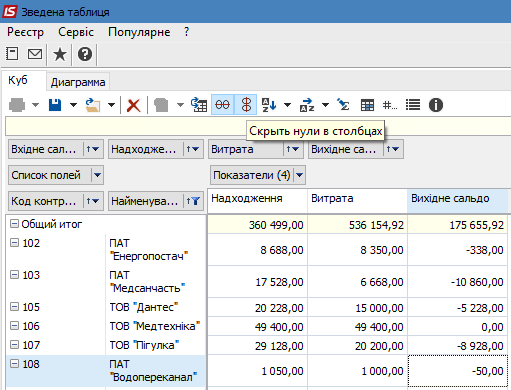Click the Вихідне сальдо column header
511x390 pixels.
[x=457, y=201]
